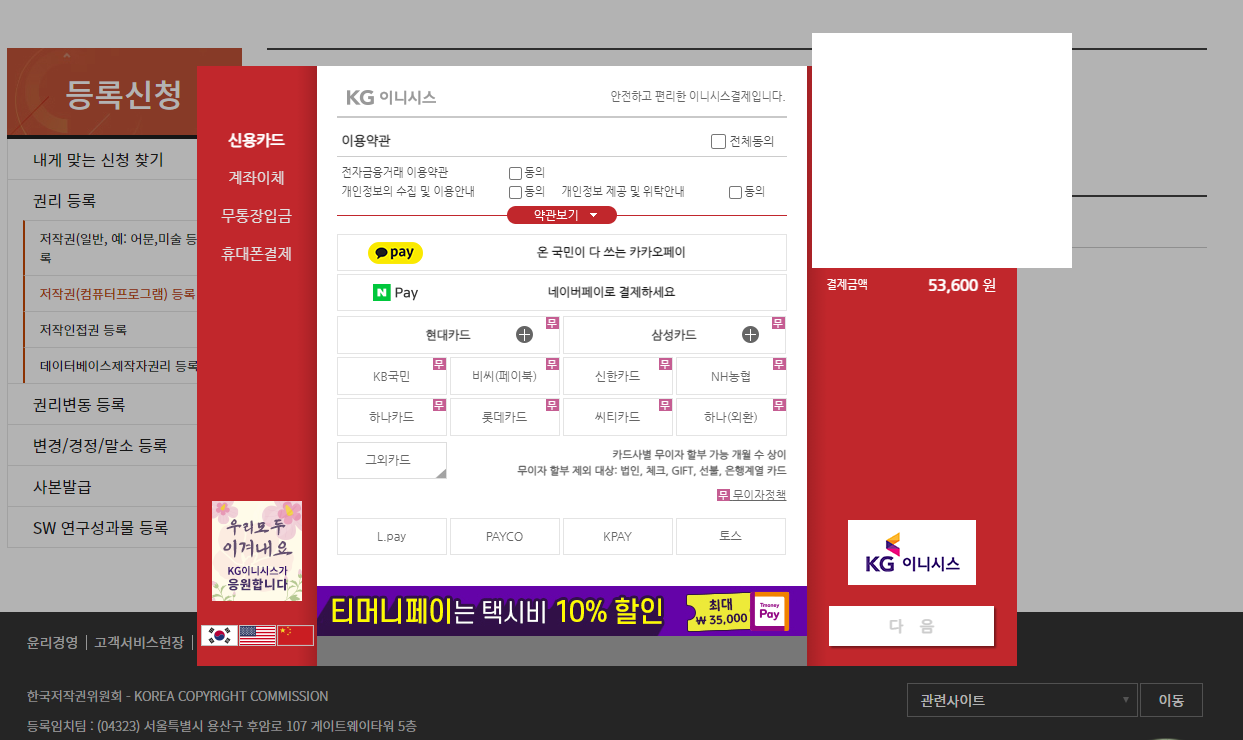
Task: Select 하나(외환) card
Action: (731, 417)
